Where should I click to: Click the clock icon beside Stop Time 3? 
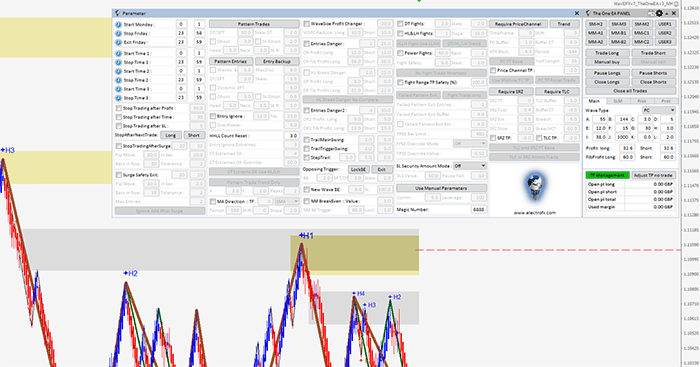[x=118, y=98]
